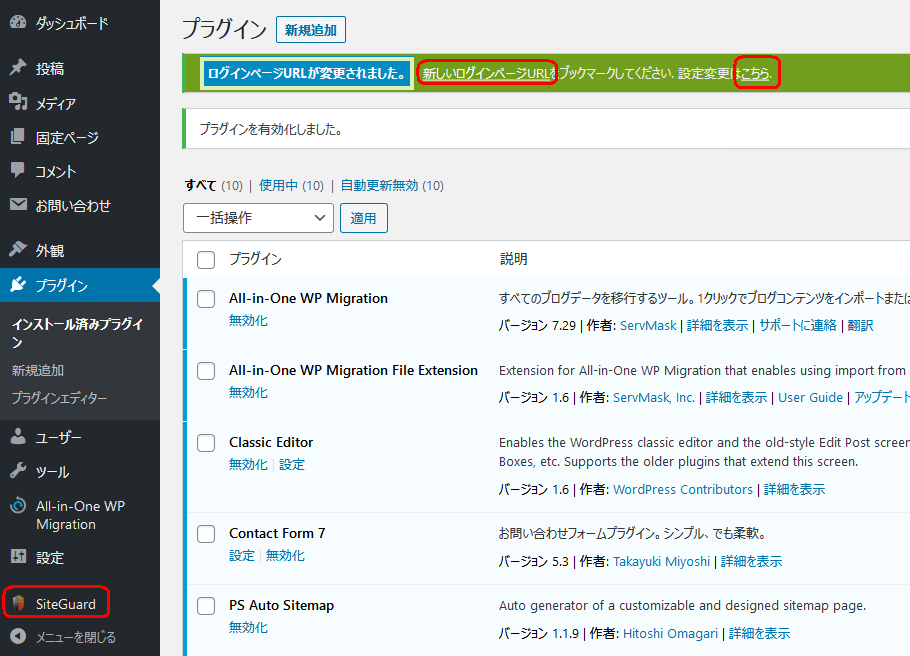The height and width of the screenshot is (656, 910).
Task: Click the こちら settings link
Action: click(756, 73)
